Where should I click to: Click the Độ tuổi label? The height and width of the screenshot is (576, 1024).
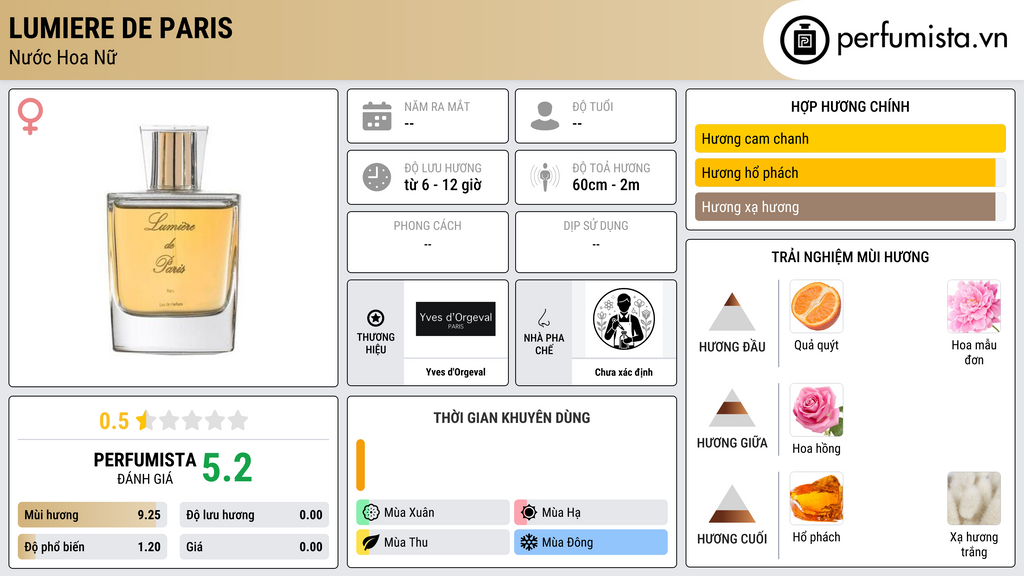(593, 106)
